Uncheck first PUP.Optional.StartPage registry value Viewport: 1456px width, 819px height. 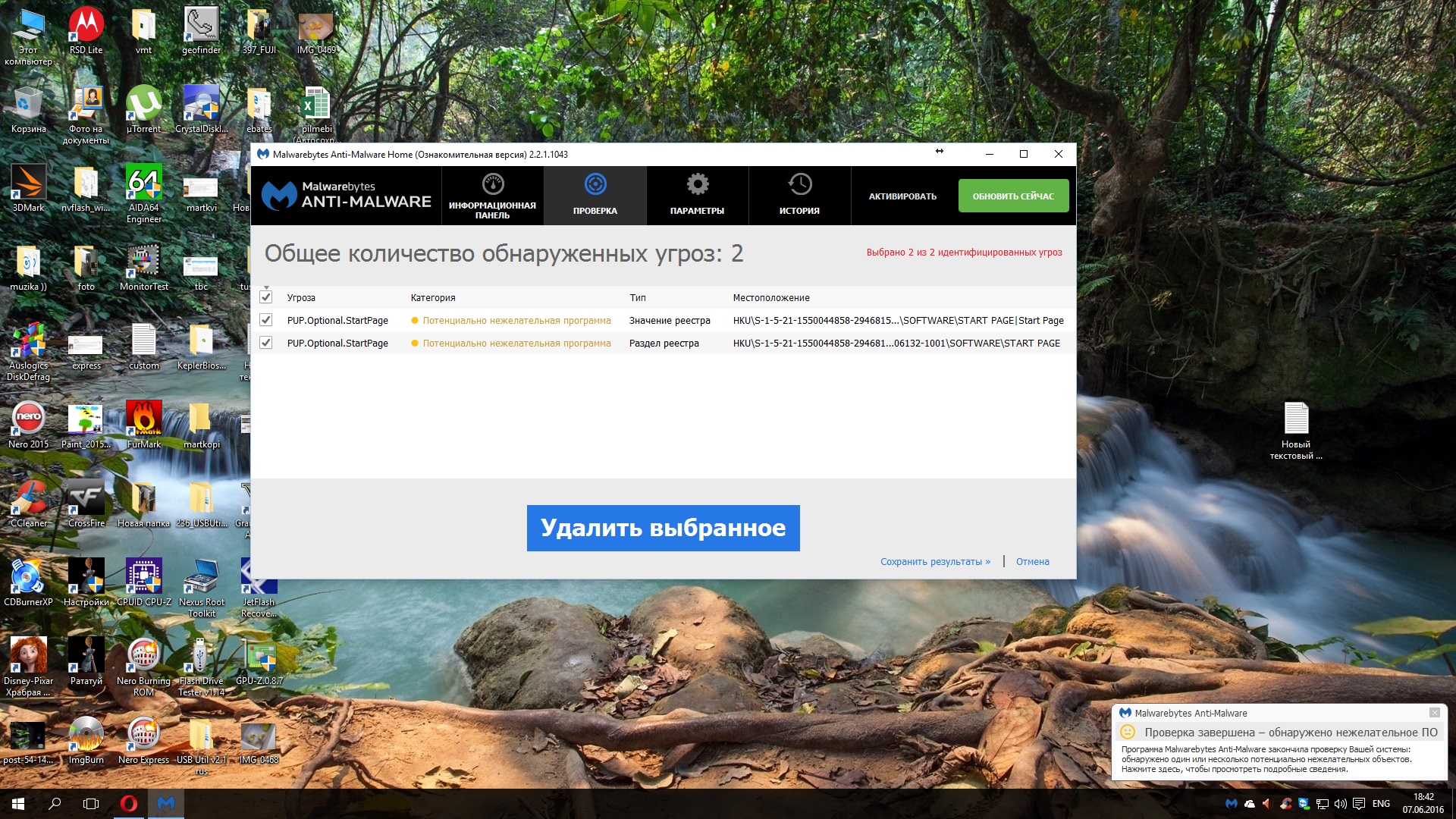coord(266,320)
